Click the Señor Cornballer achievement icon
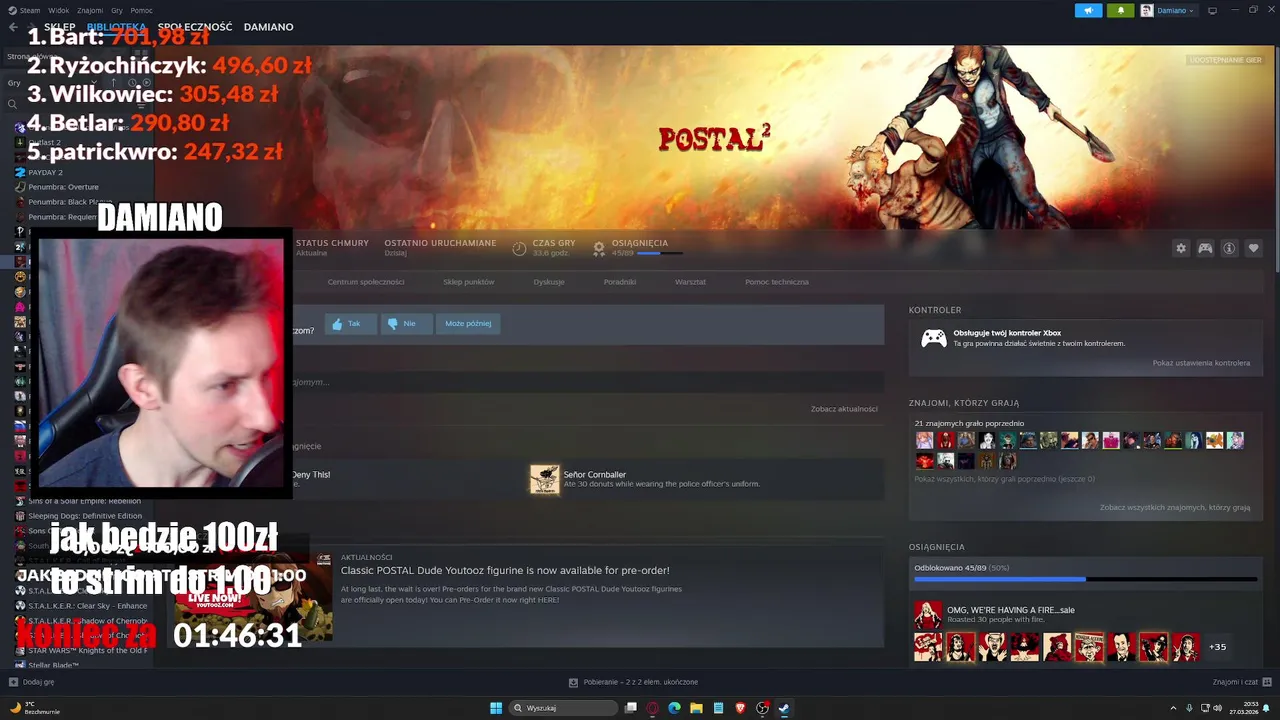 [545, 479]
